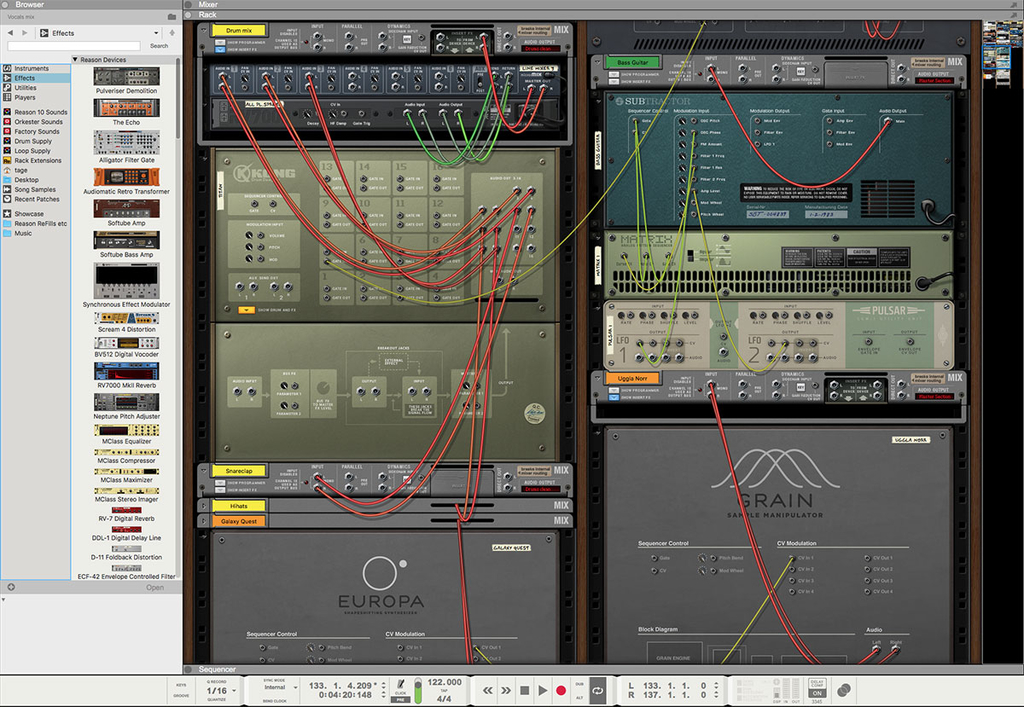Expand the Hihats mix channel
The image size is (1024, 707).
click(204, 505)
